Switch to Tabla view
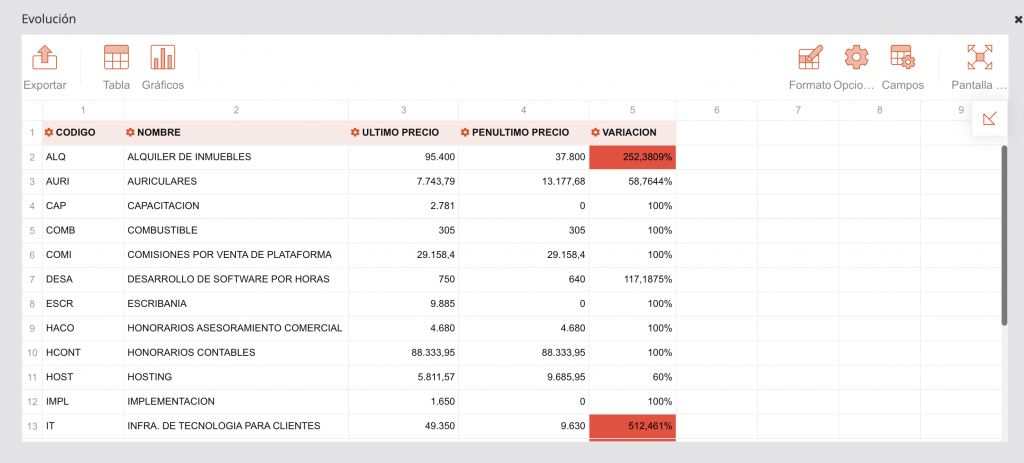Viewport: 1024px width, 463px height. [x=116, y=58]
